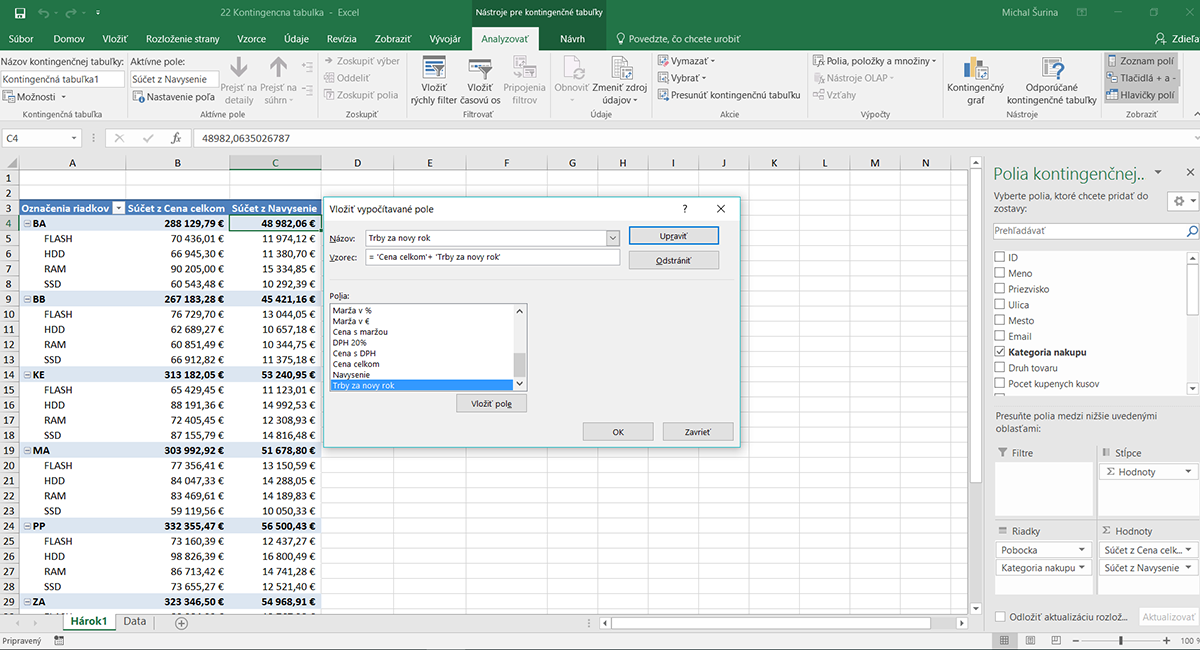The width and height of the screenshot is (1200, 650).
Task: Click the Vložiť rýchly filter slicer icon
Action: (434, 69)
